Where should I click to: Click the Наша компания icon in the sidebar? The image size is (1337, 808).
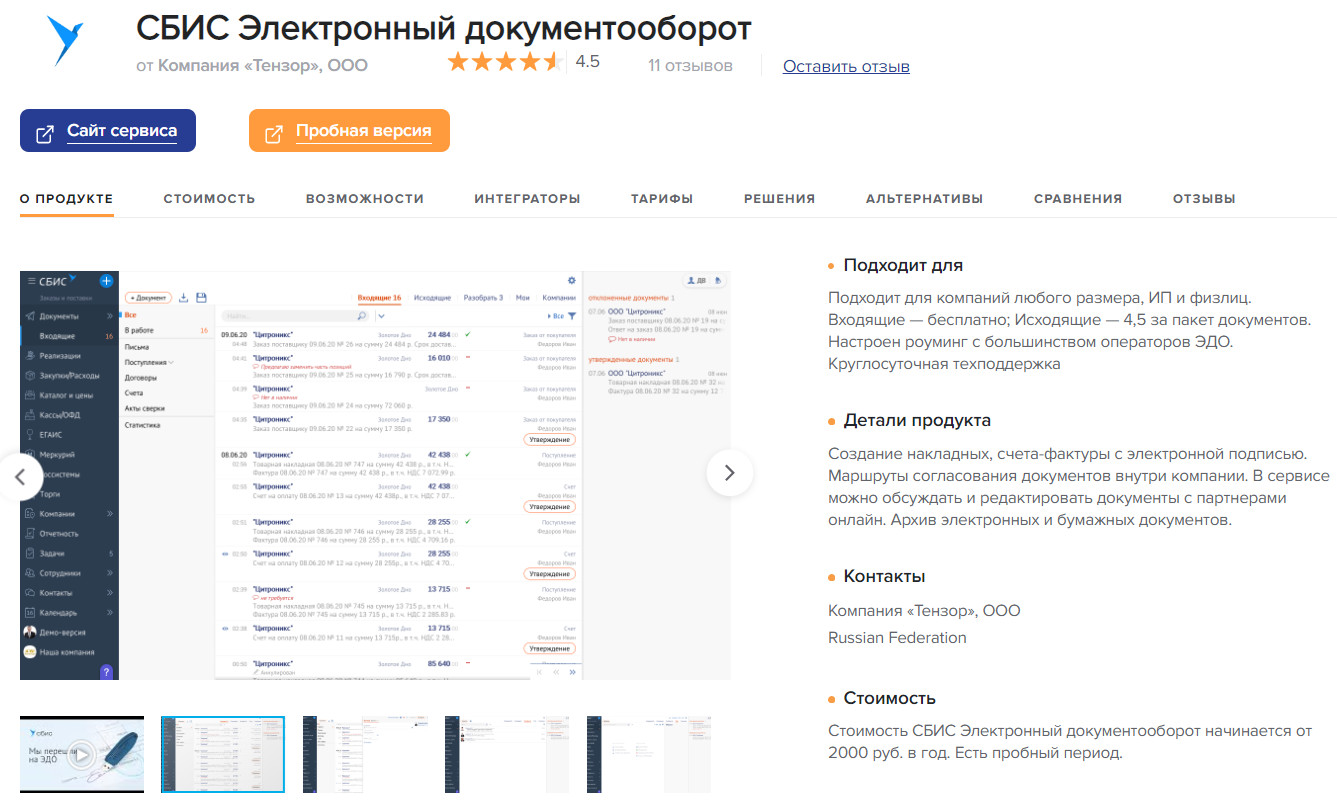(x=30, y=652)
